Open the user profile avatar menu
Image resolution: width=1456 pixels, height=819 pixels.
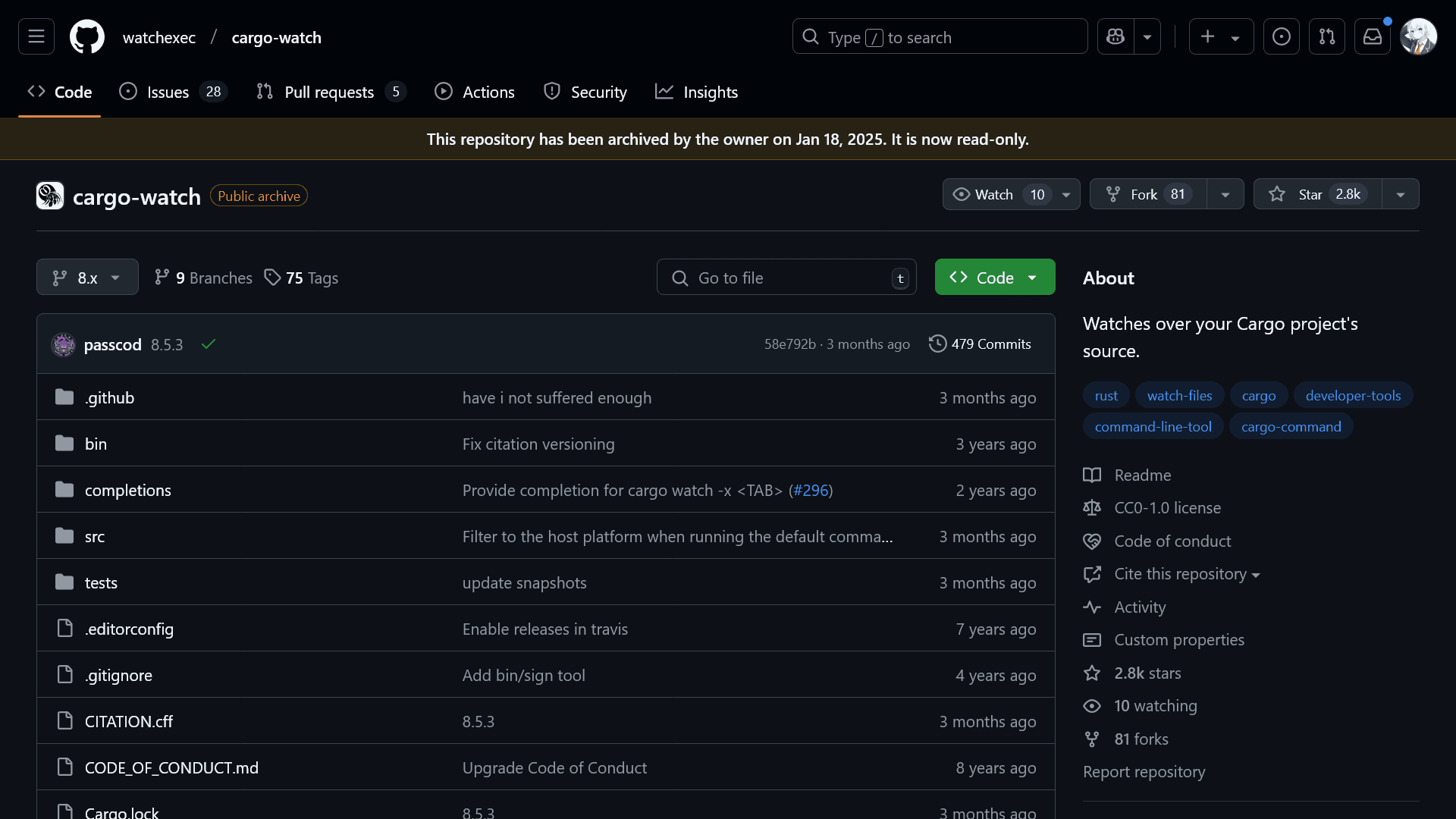[x=1419, y=36]
